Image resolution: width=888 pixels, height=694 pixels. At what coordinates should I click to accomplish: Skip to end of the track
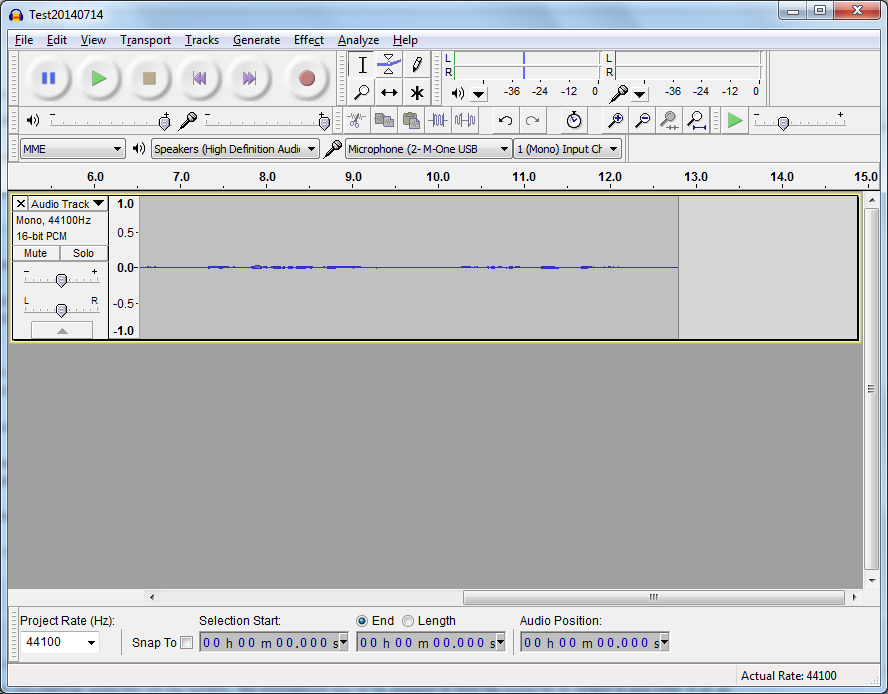coord(249,78)
